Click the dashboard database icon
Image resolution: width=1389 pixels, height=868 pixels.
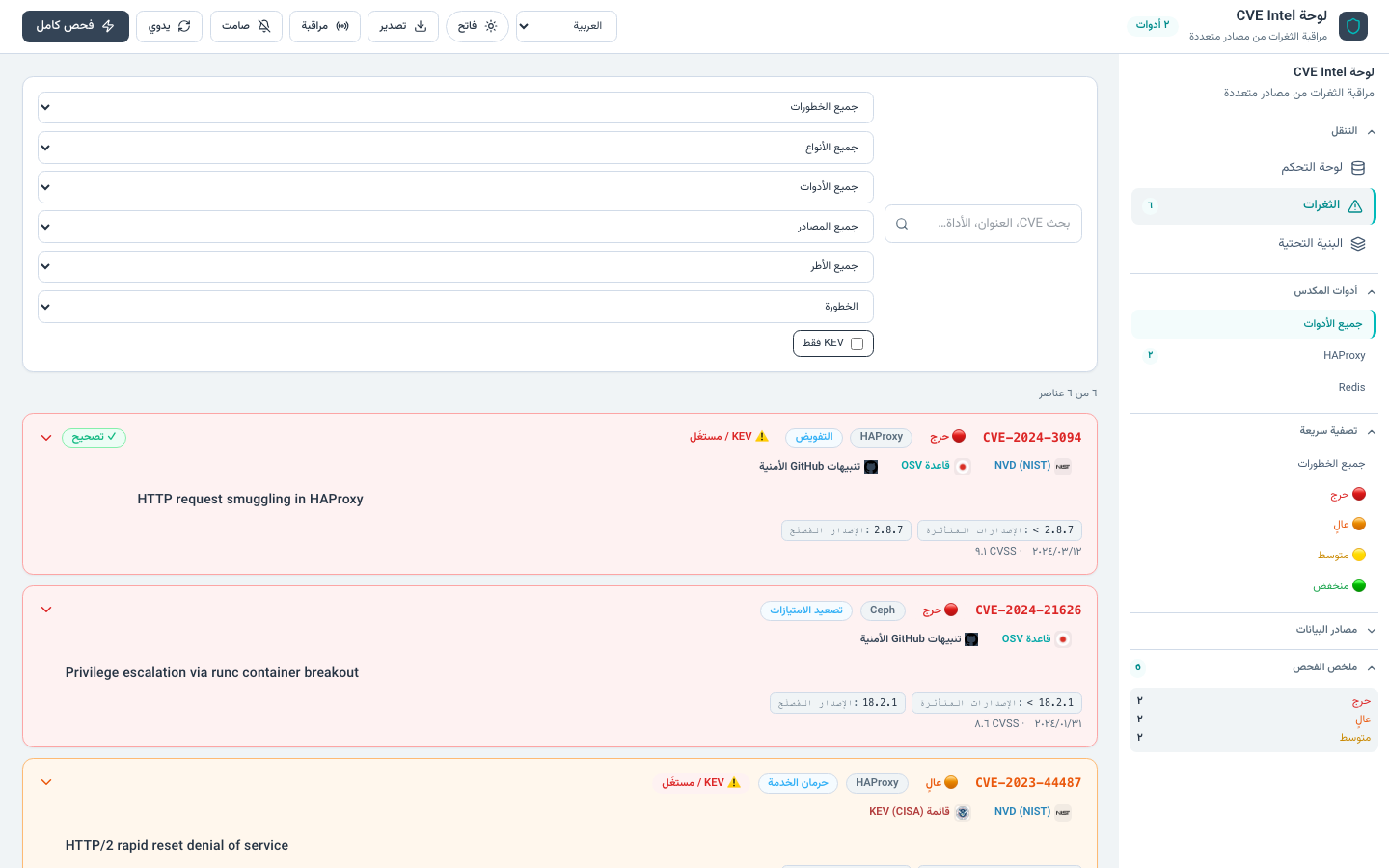[x=1358, y=168]
